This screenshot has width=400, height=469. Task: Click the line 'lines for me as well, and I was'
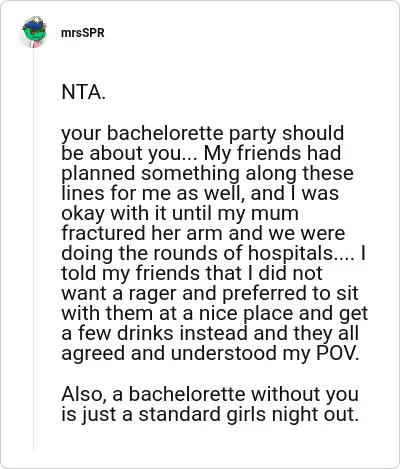pyautogui.click(x=200, y=193)
